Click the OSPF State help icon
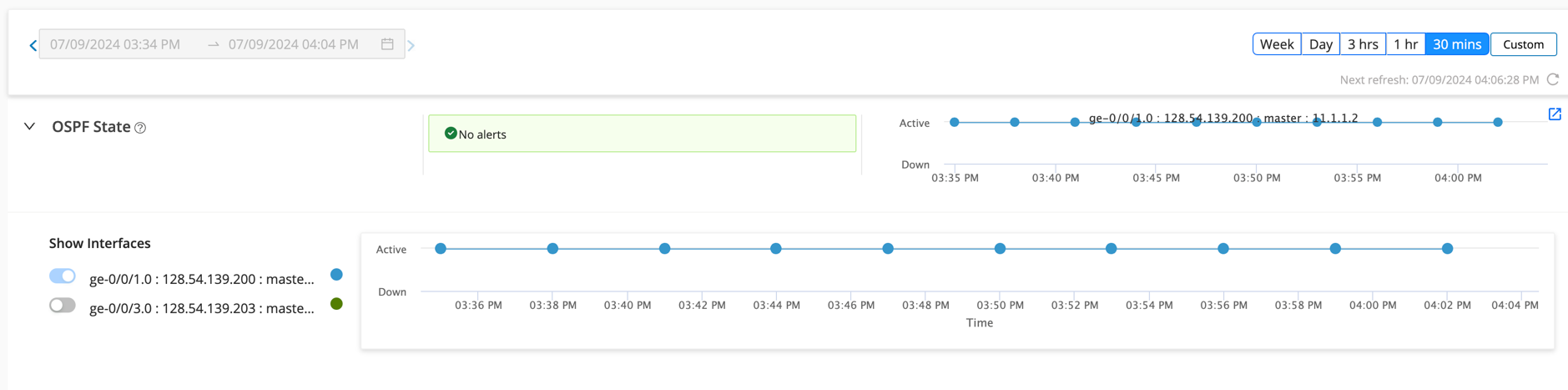This screenshot has height=390, width=1568. point(141,128)
